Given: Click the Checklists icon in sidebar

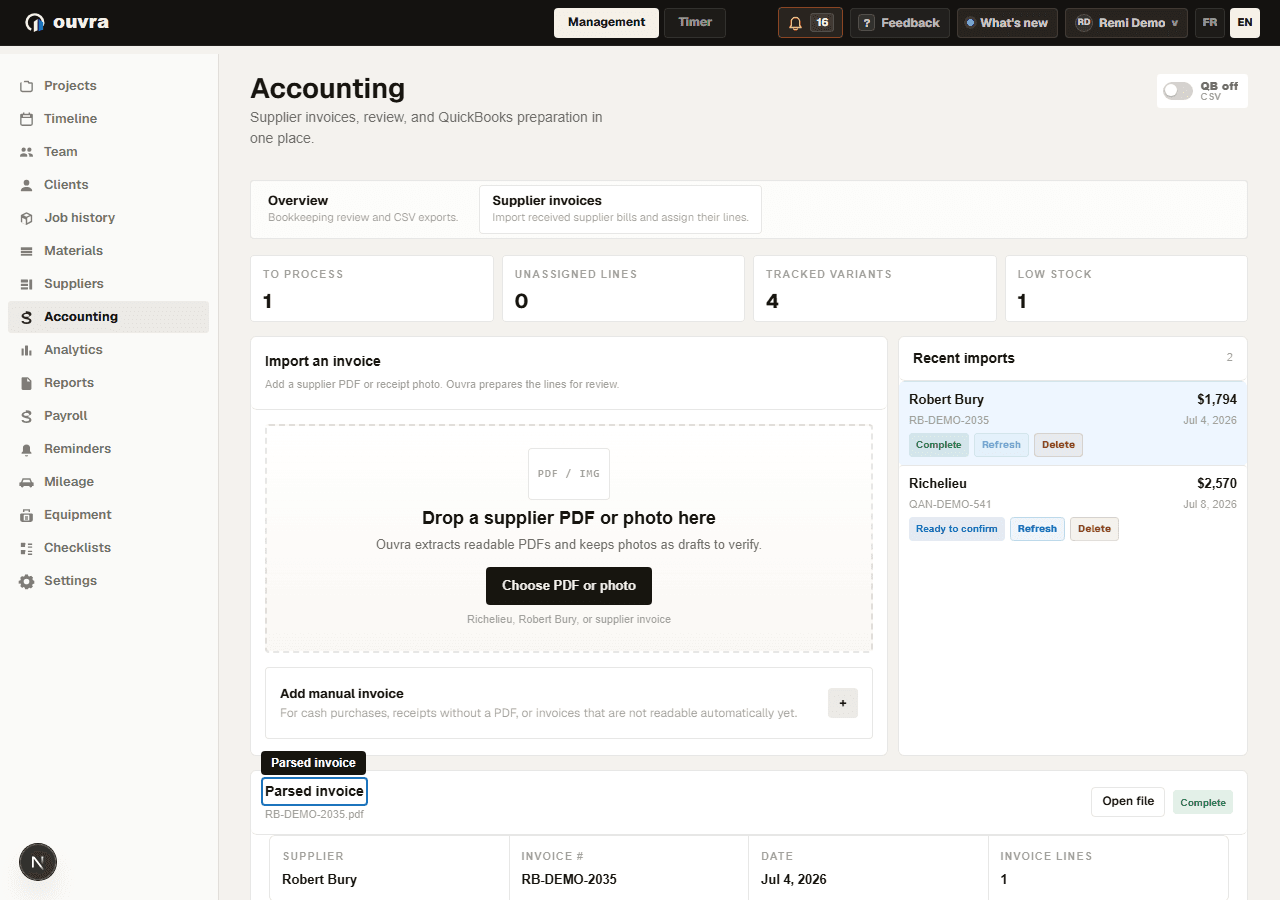Looking at the screenshot, I should (x=27, y=548).
